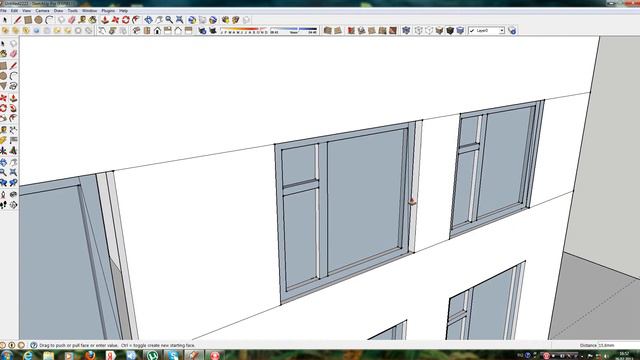The width and height of the screenshot is (640, 360).
Task: Pick Dimension tool in left palette
Action: (x=13, y=130)
